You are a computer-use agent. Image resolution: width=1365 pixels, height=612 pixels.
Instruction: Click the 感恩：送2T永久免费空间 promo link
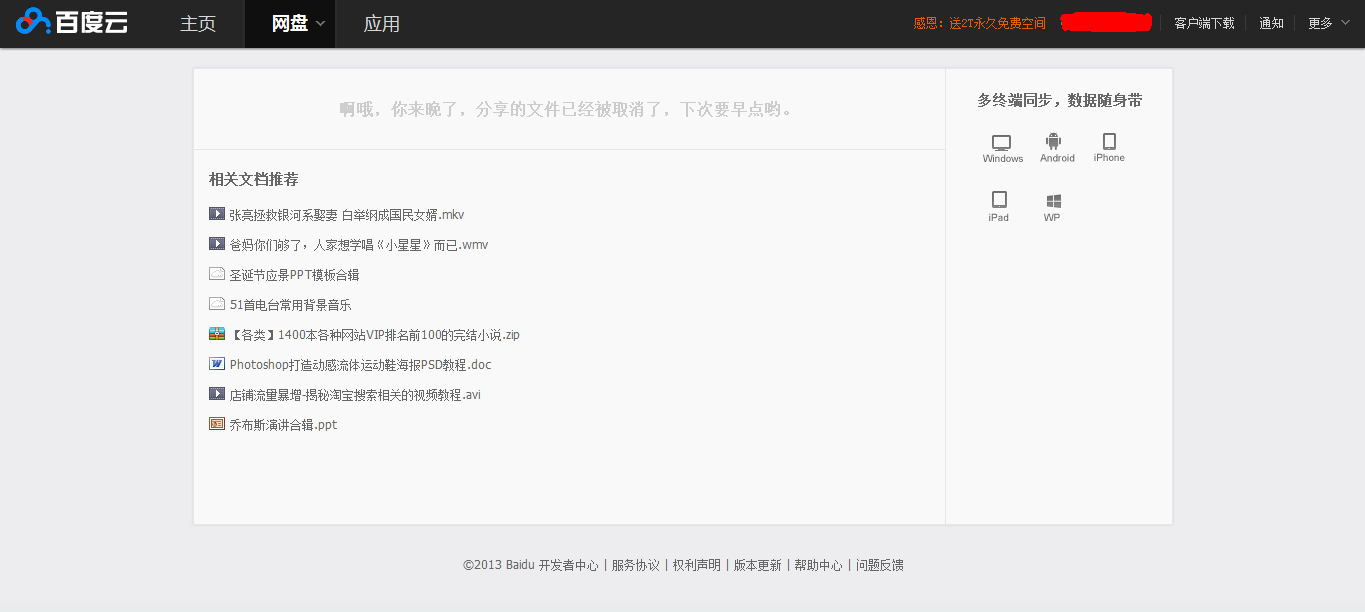click(980, 23)
